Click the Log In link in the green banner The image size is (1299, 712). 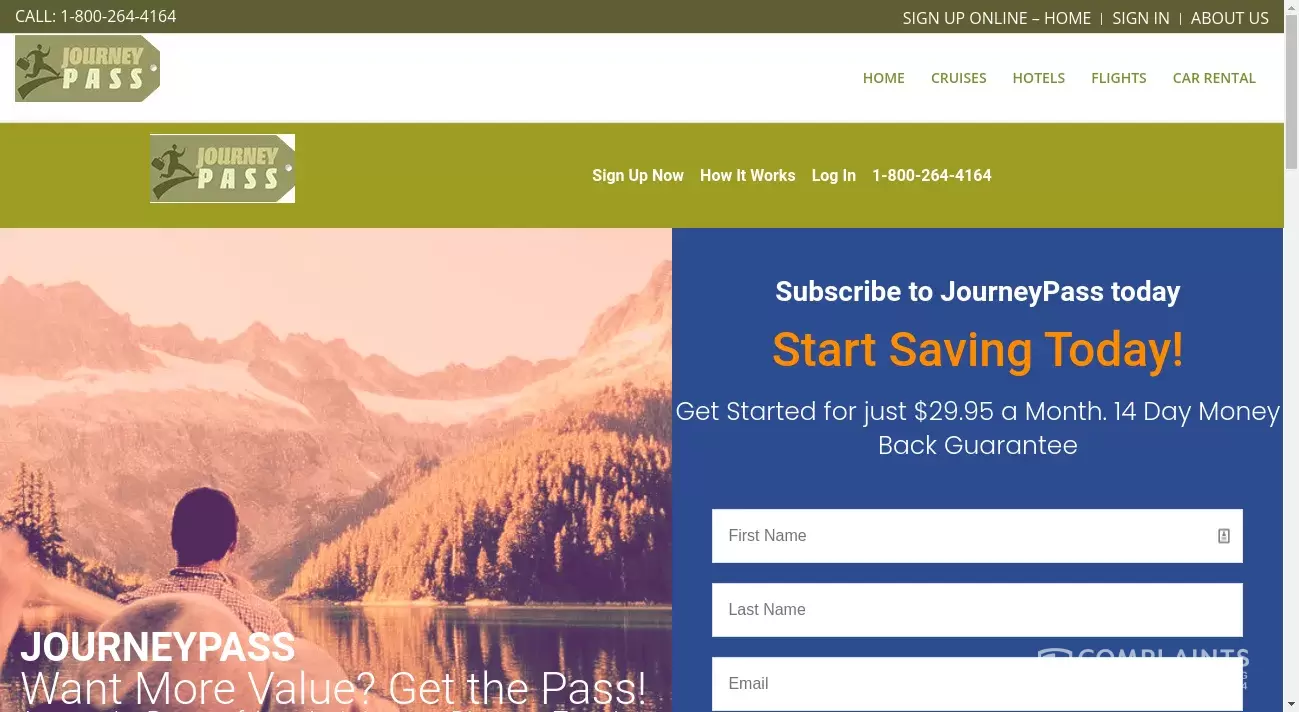(x=834, y=175)
